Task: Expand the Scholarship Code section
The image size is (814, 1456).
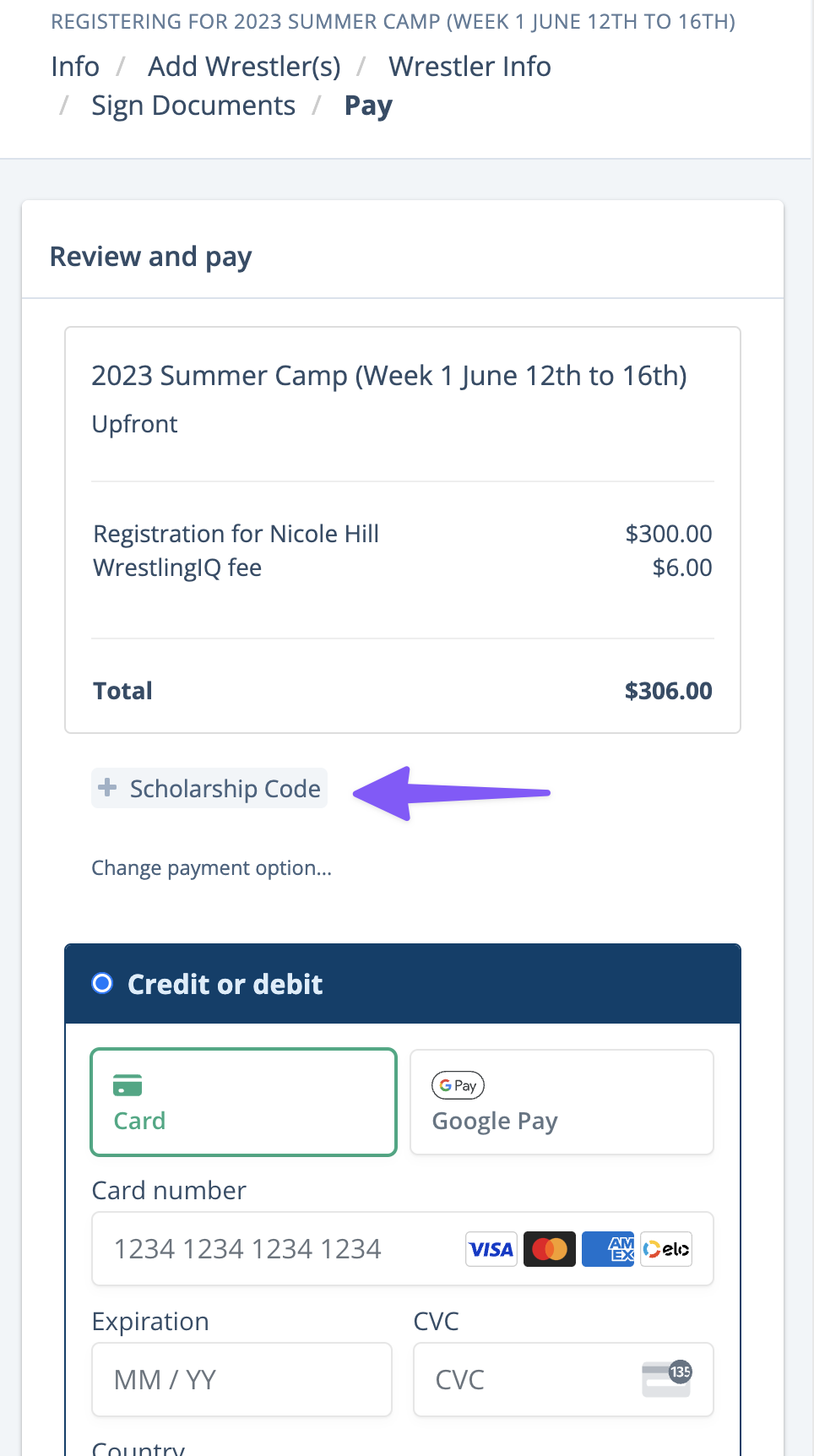Action: click(209, 788)
